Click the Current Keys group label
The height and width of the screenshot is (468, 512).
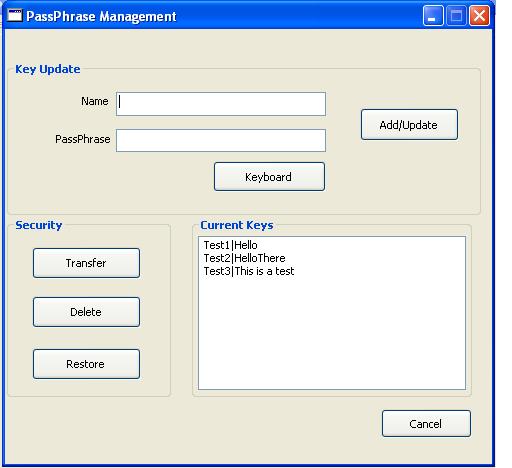[237, 225]
